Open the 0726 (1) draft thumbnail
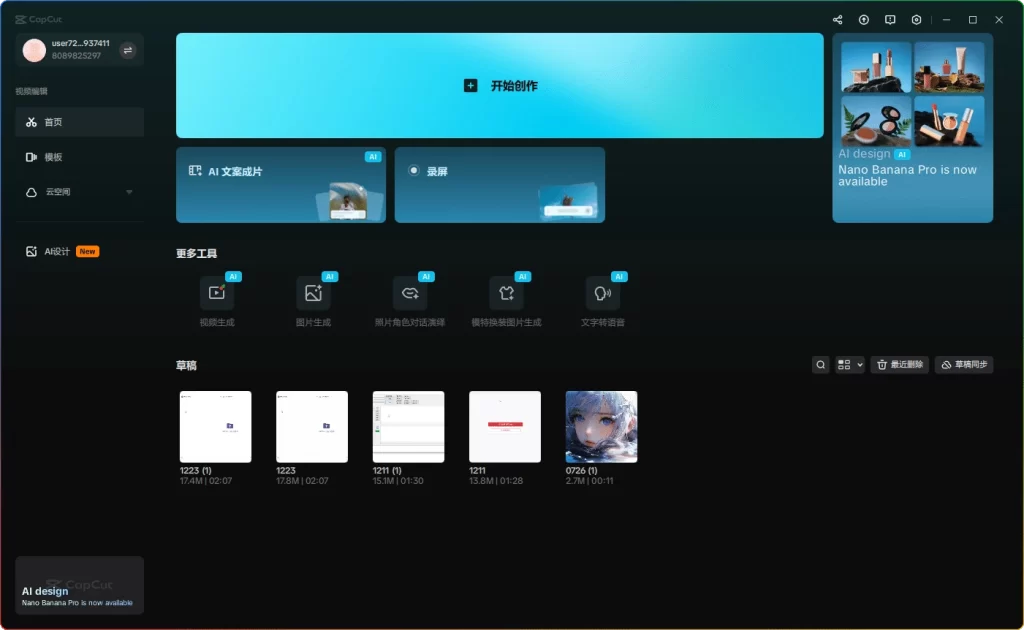This screenshot has width=1024, height=630. pos(600,424)
